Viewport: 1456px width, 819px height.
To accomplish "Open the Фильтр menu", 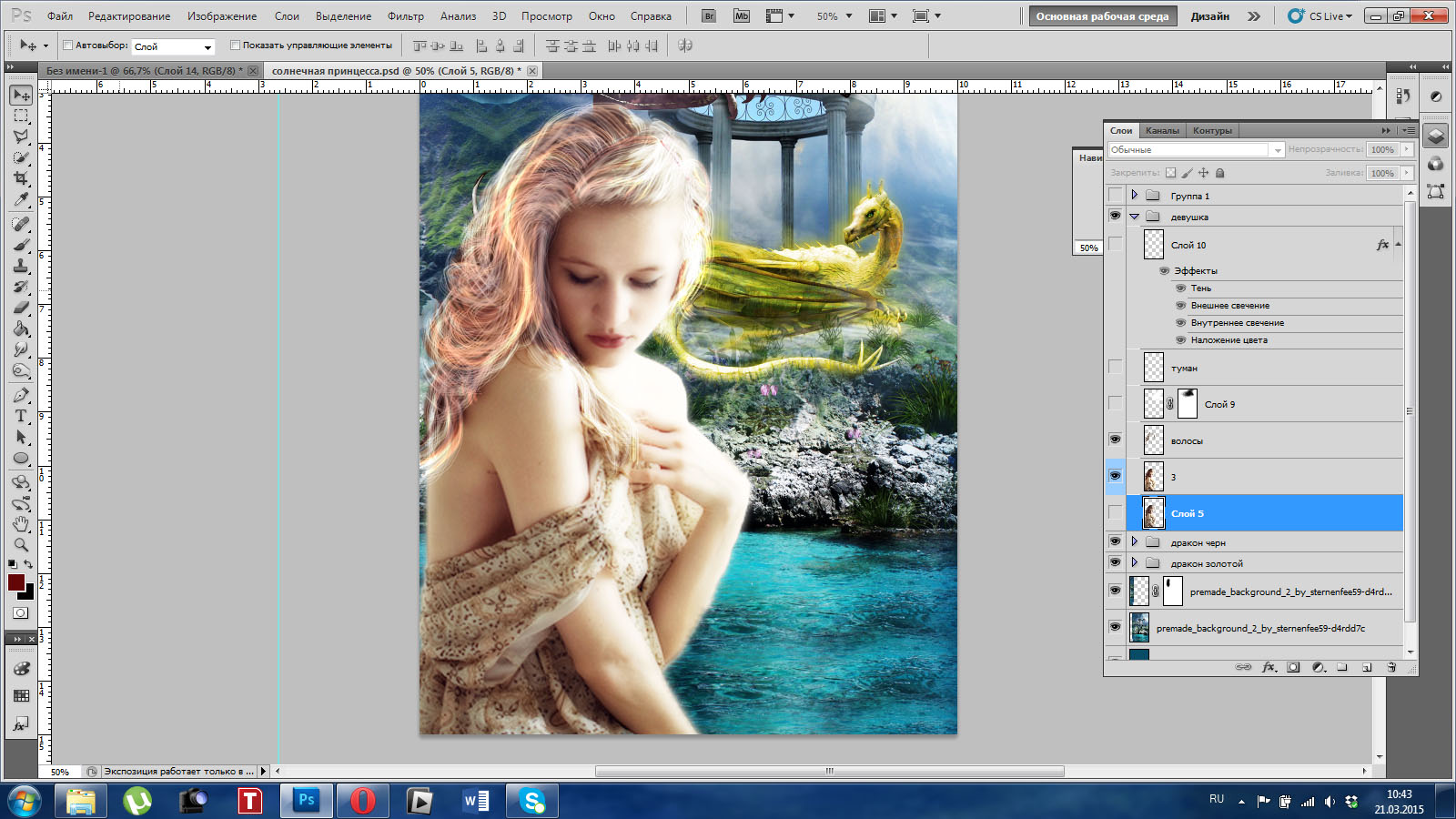I will [x=405, y=16].
